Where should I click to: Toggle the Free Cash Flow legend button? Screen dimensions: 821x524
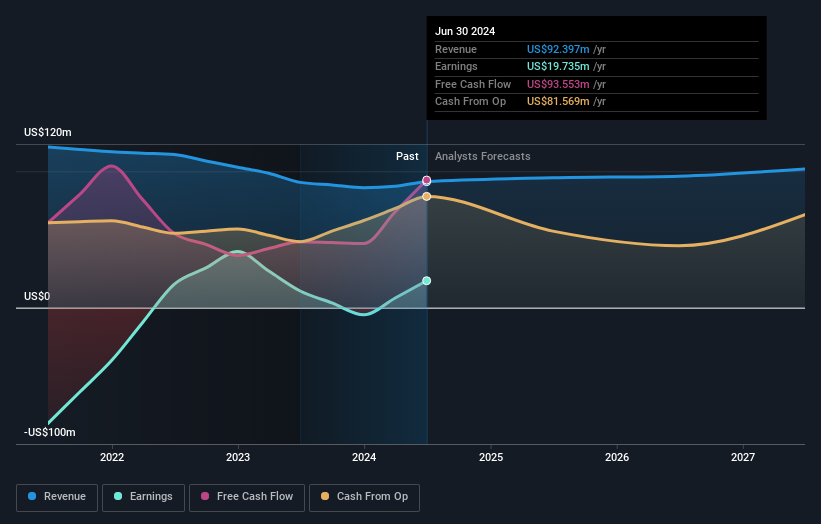(x=247, y=497)
